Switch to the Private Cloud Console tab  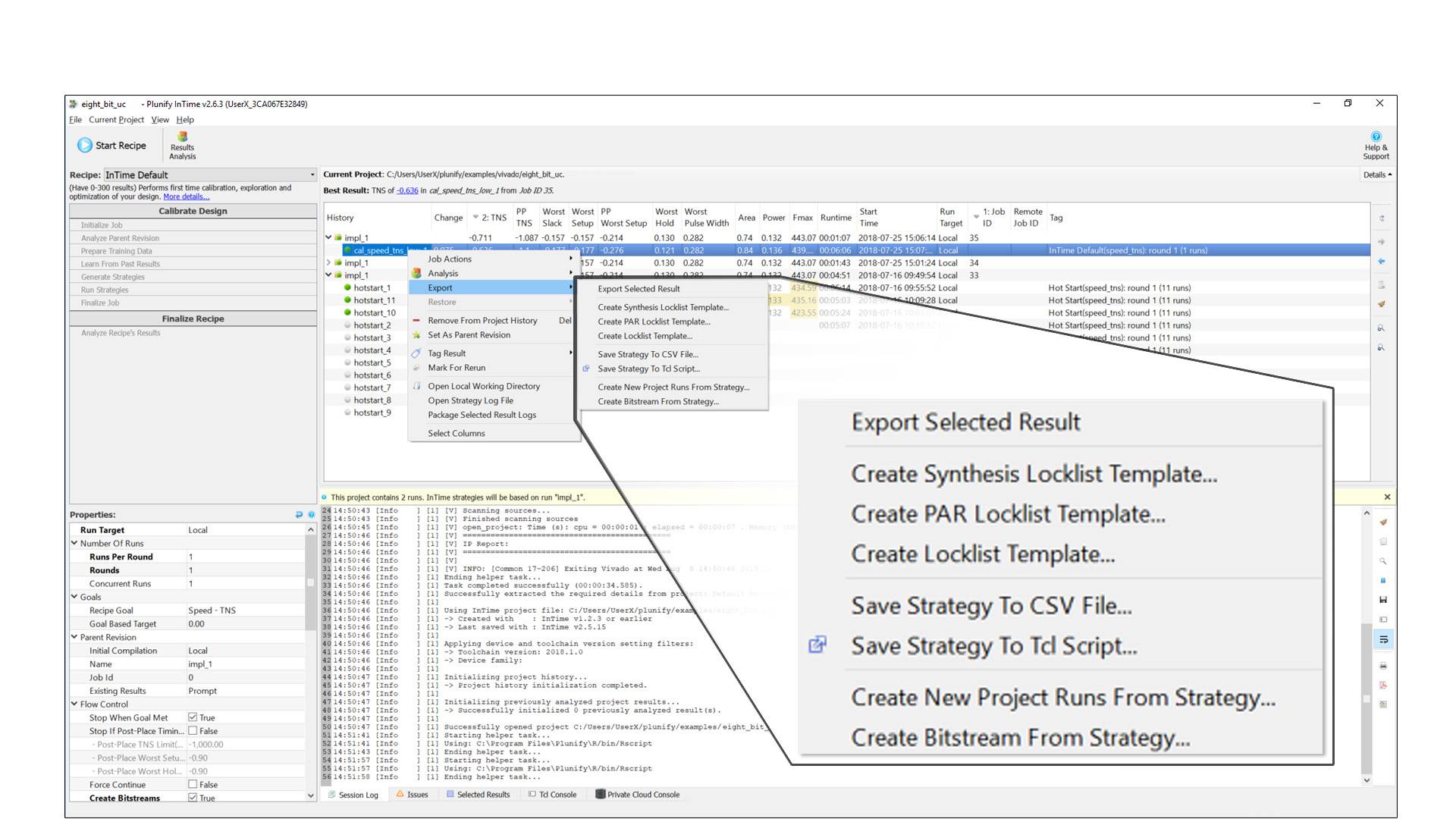(x=637, y=795)
